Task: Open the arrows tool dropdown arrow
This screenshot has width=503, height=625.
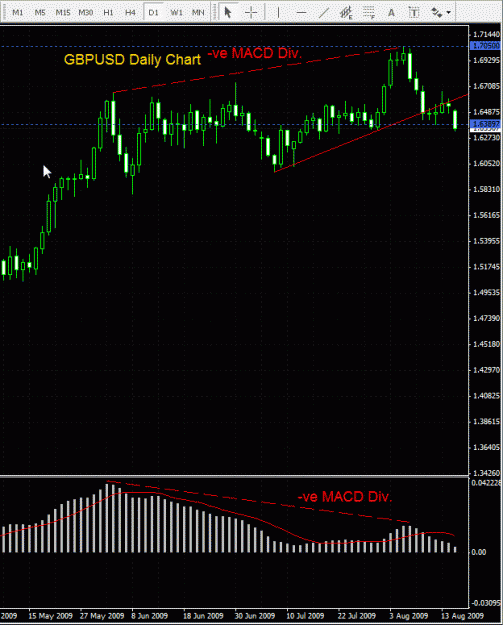Action: coord(449,13)
